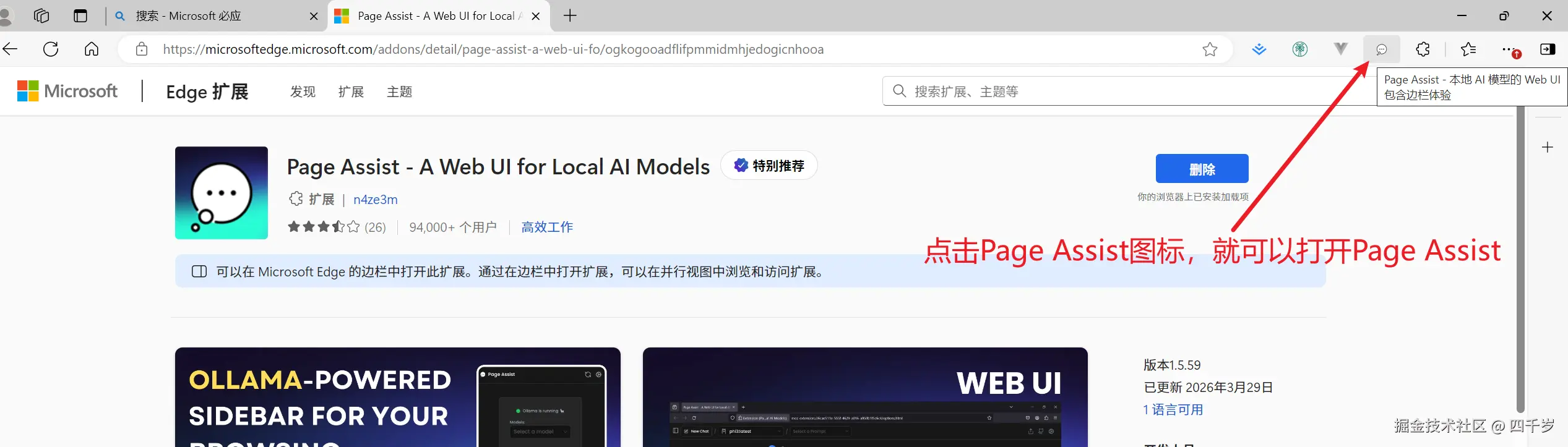Viewport: 1568px width, 447px height.
Task: Open the tab actions menu icon
Action: (80, 16)
